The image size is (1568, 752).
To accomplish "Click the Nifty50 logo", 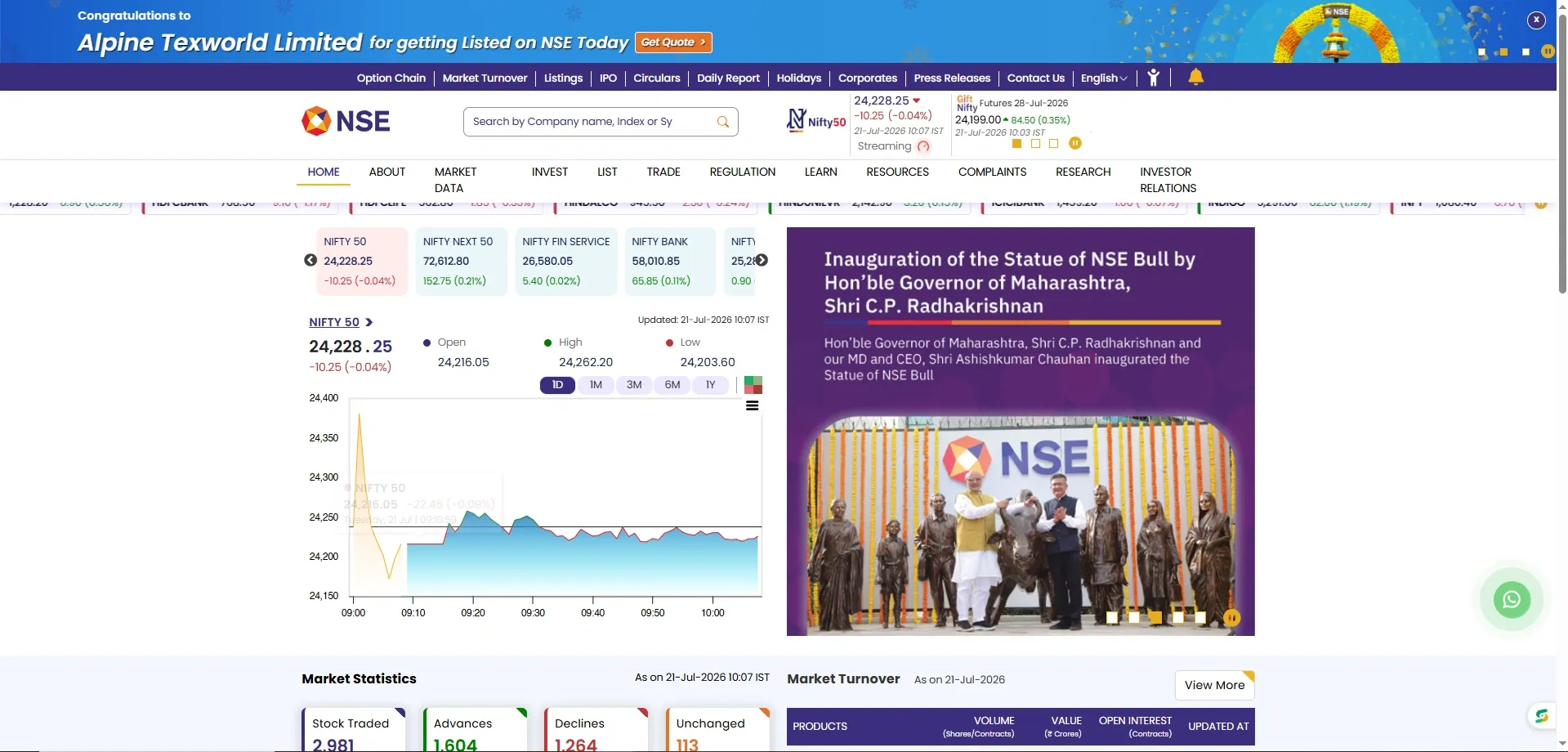I will pyautogui.click(x=815, y=121).
